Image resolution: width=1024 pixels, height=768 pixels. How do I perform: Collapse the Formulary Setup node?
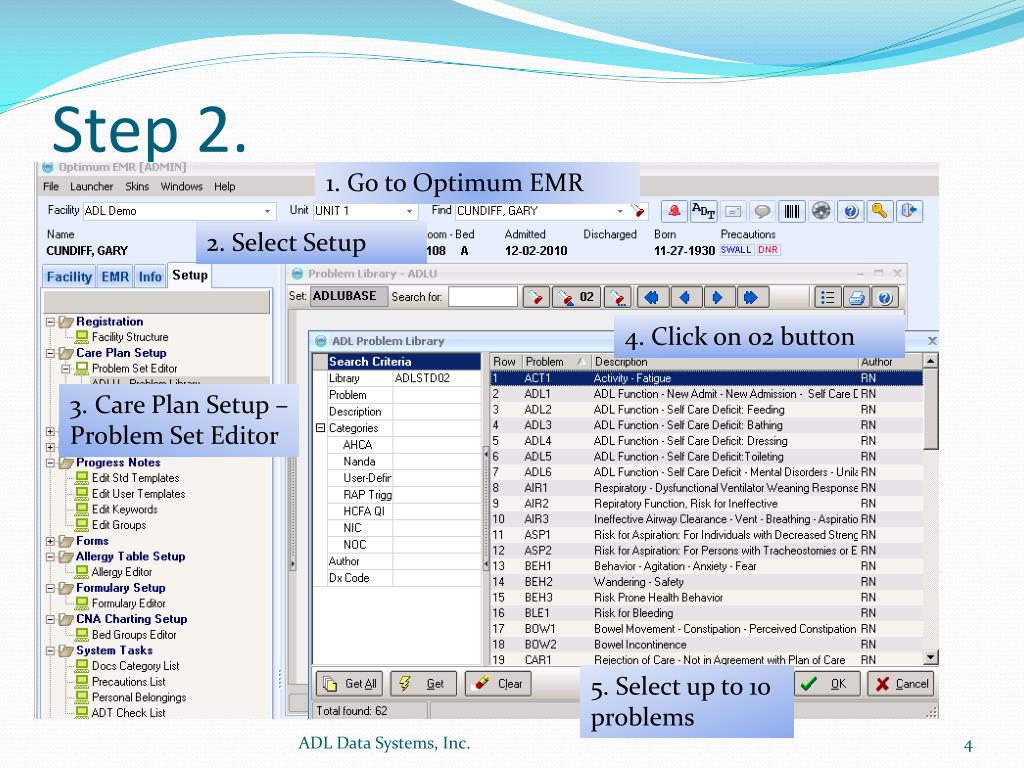[x=50, y=588]
